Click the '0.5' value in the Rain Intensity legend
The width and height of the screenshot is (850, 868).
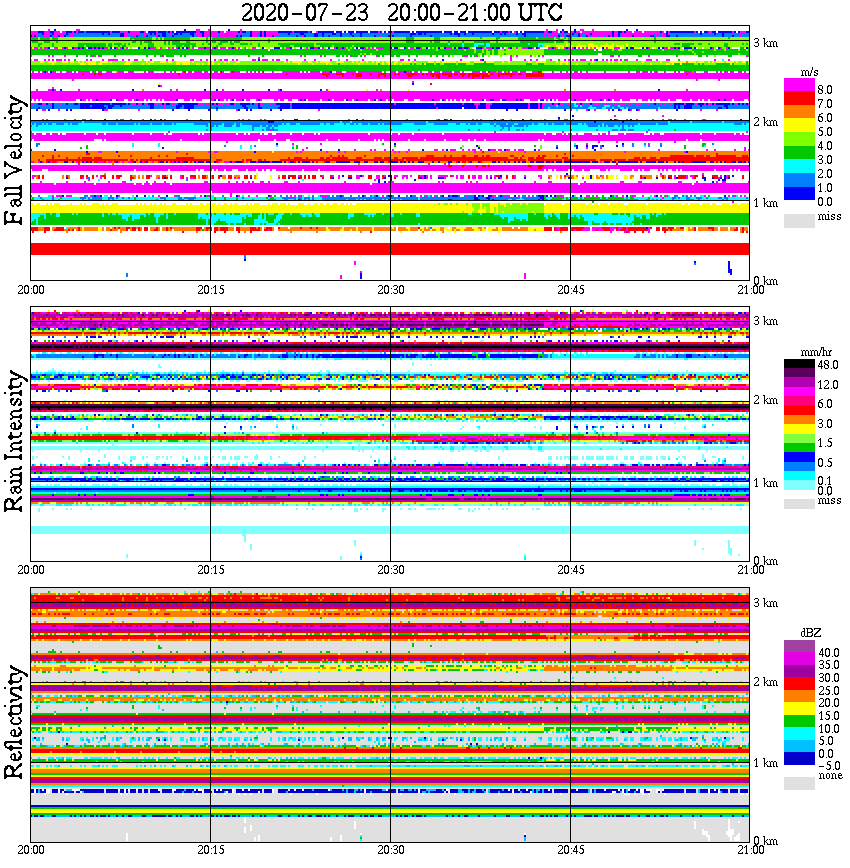pyautogui.click(x=825, y=462)
